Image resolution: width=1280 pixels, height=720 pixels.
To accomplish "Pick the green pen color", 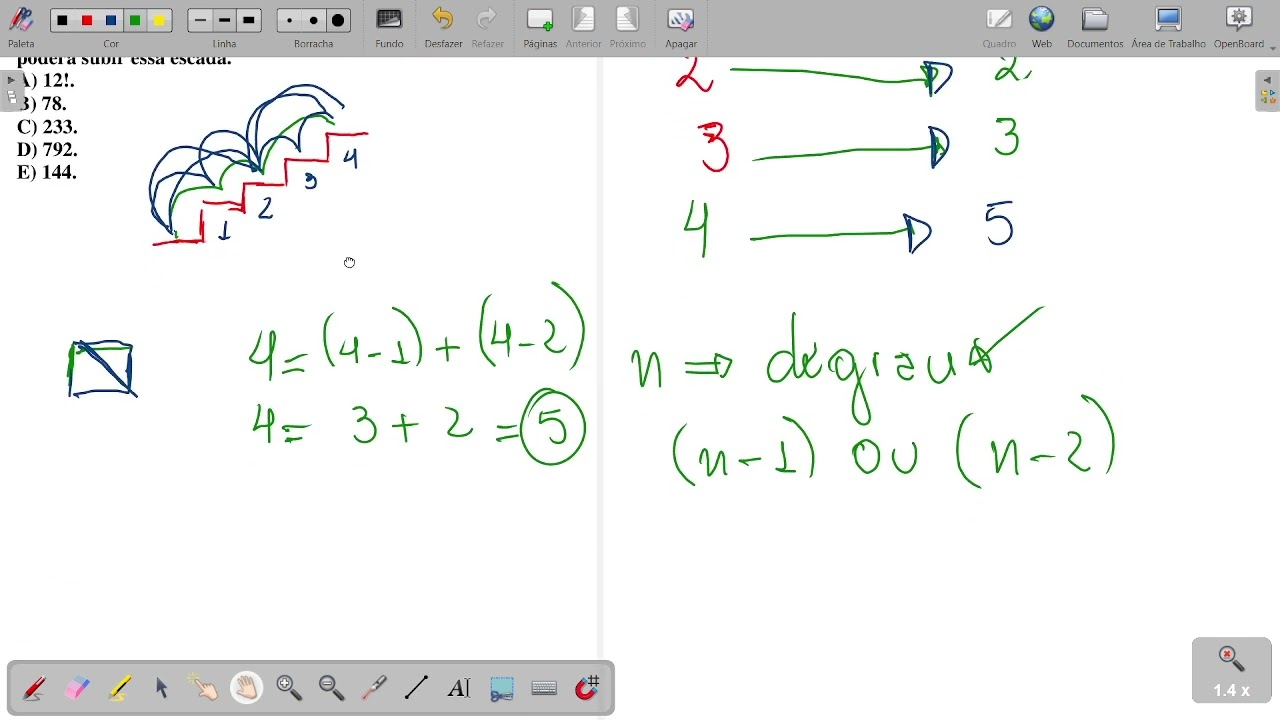I will coord(135,20).
